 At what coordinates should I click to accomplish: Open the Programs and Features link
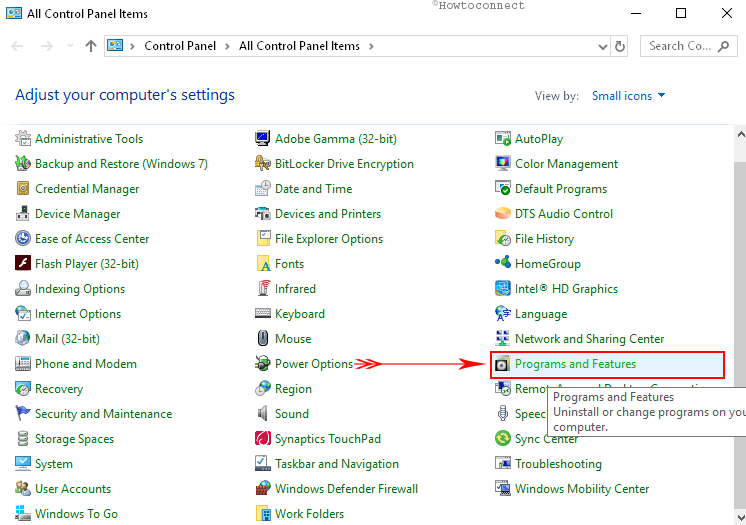point(575,364)
